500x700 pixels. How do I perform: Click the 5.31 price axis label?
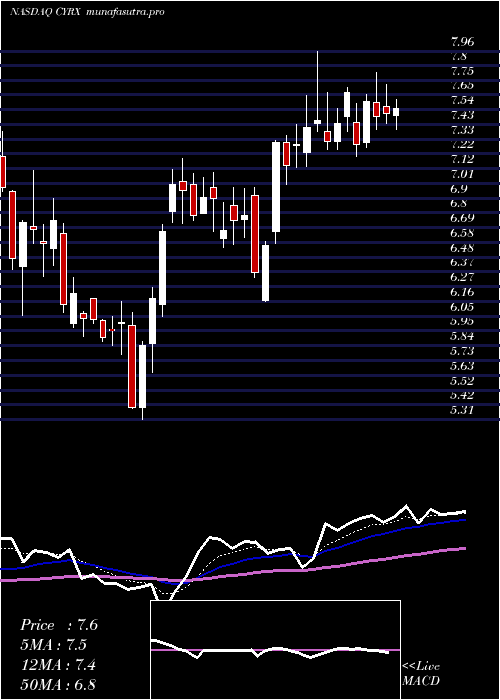tap(462, 409)
